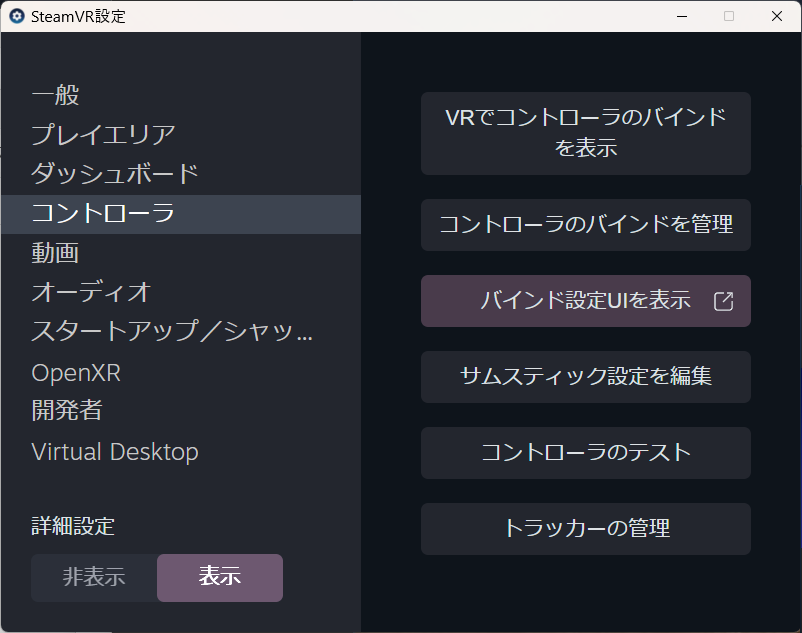Select the OpenXR tab
The image size is (802, 633).
point(76,372)
